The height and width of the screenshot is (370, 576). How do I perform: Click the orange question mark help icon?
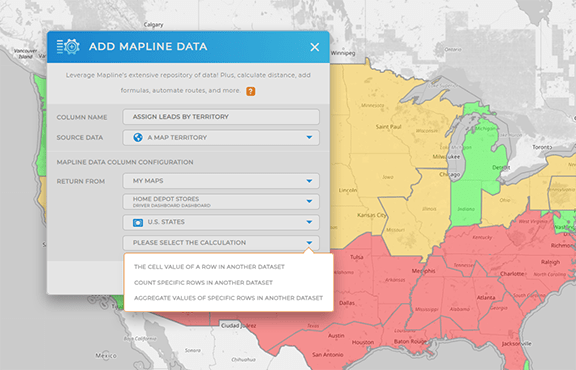coord(251,91)
